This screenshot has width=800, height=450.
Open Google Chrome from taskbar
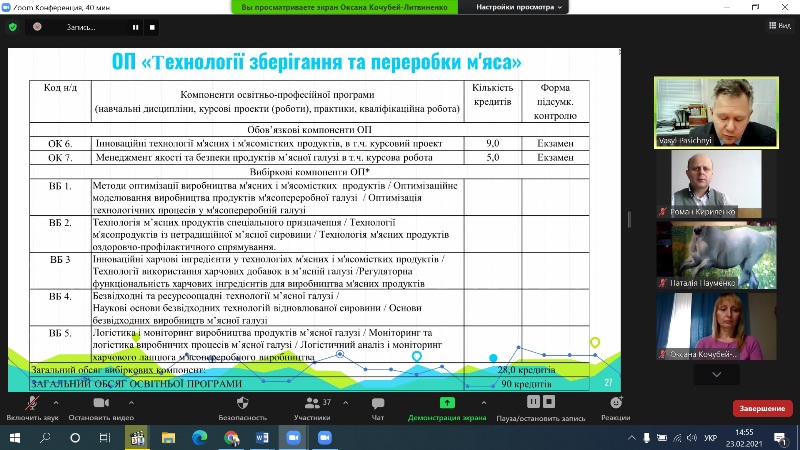(x=231, y=438)
